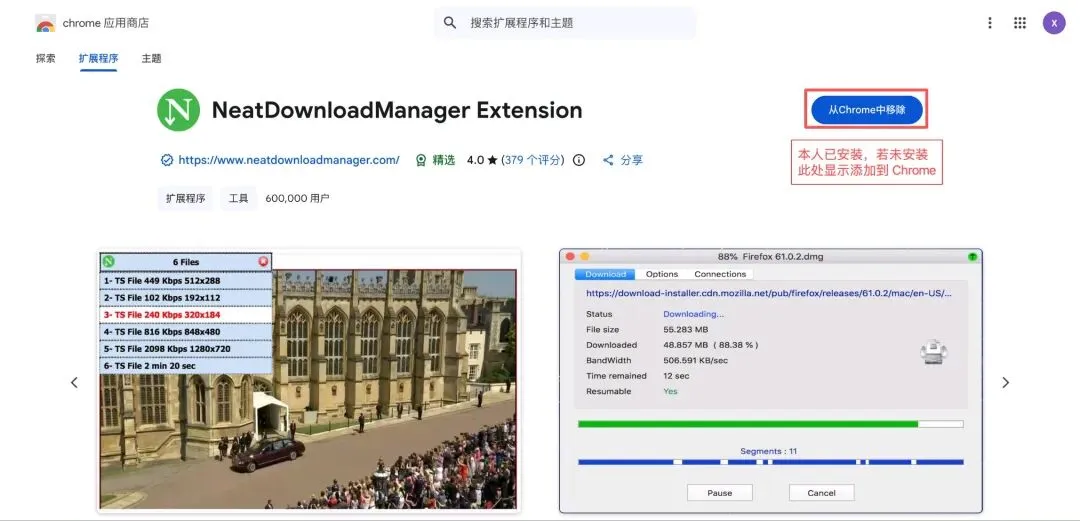
Task: Click the green N icon in 6 Files bar
Action: pyautogui.click(x=109, y=262)
